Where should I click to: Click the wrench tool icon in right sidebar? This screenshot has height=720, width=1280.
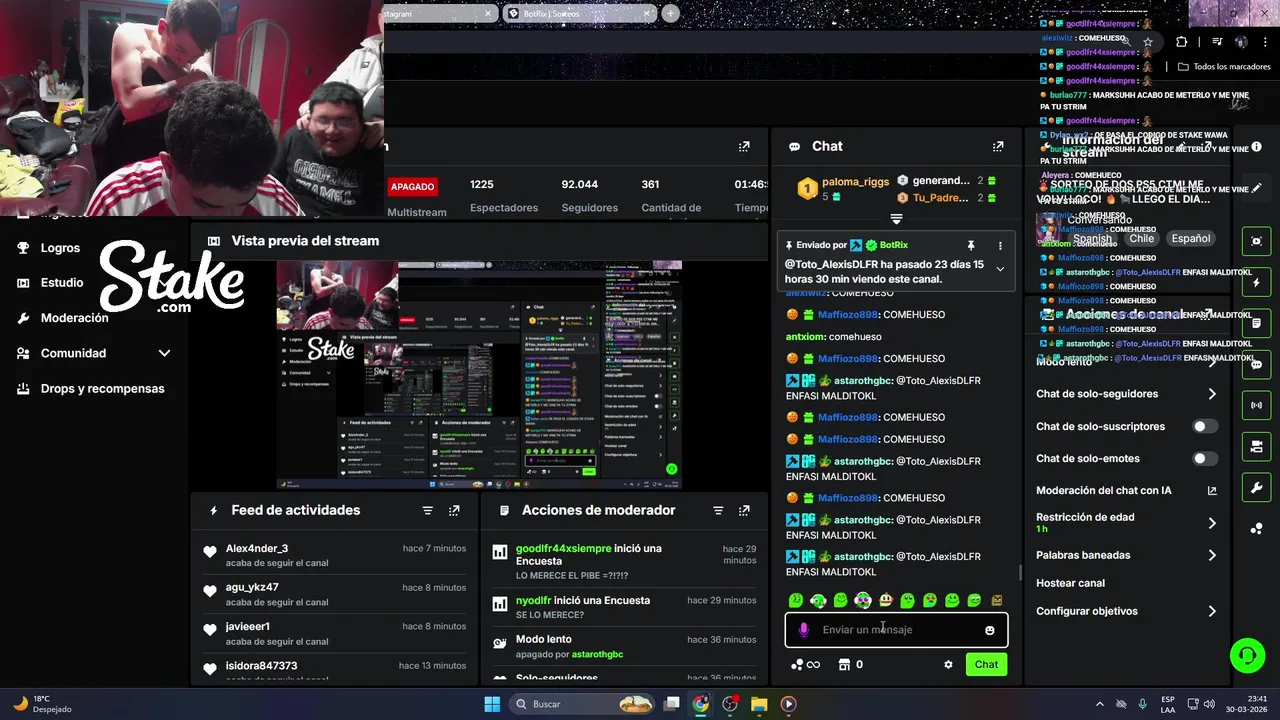click(x=1256, y=488)
